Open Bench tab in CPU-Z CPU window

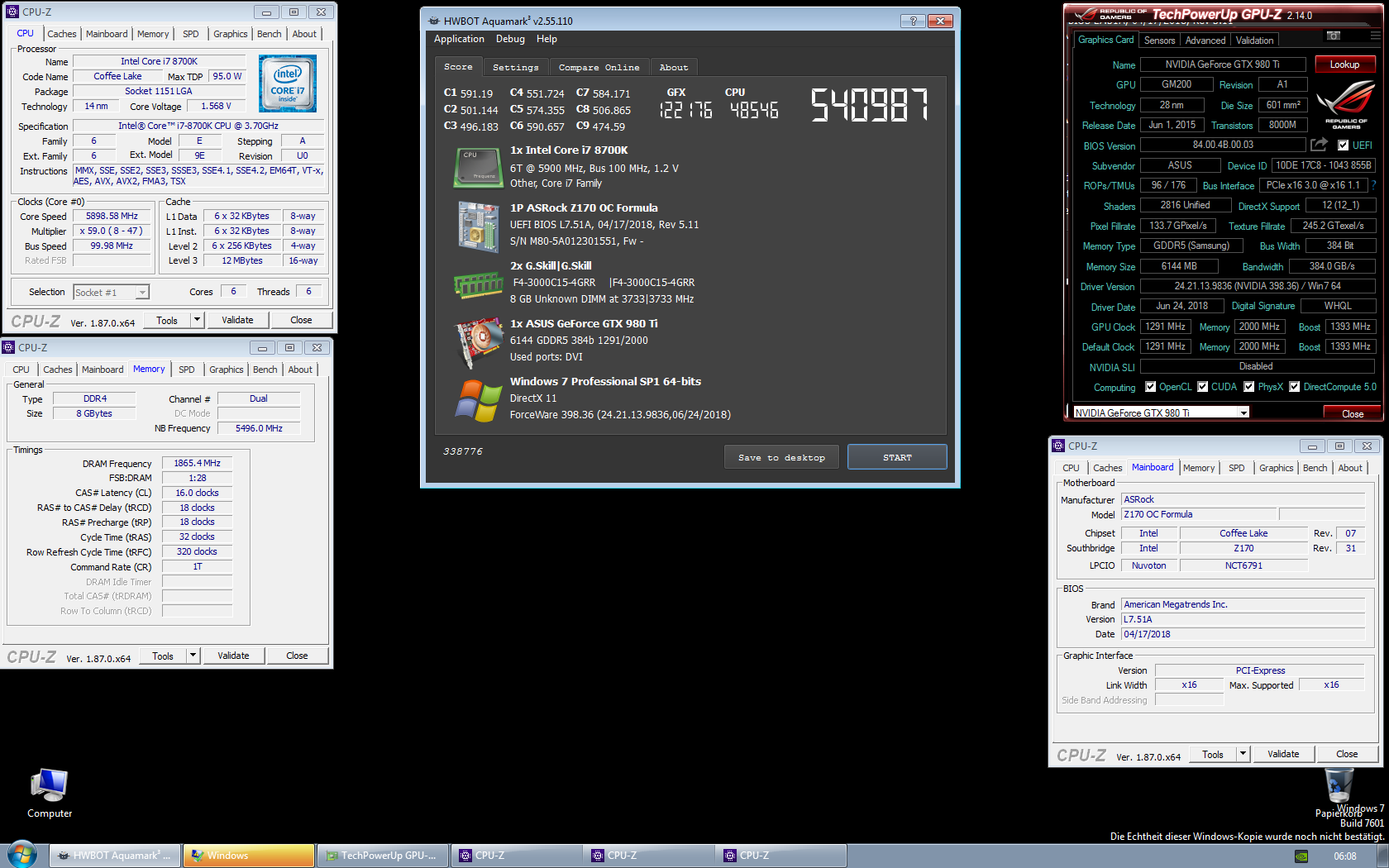tap(269, 34)
